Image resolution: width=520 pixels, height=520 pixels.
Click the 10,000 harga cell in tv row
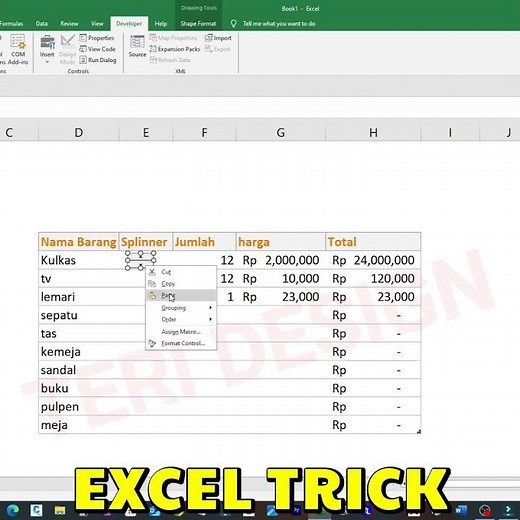280,278
